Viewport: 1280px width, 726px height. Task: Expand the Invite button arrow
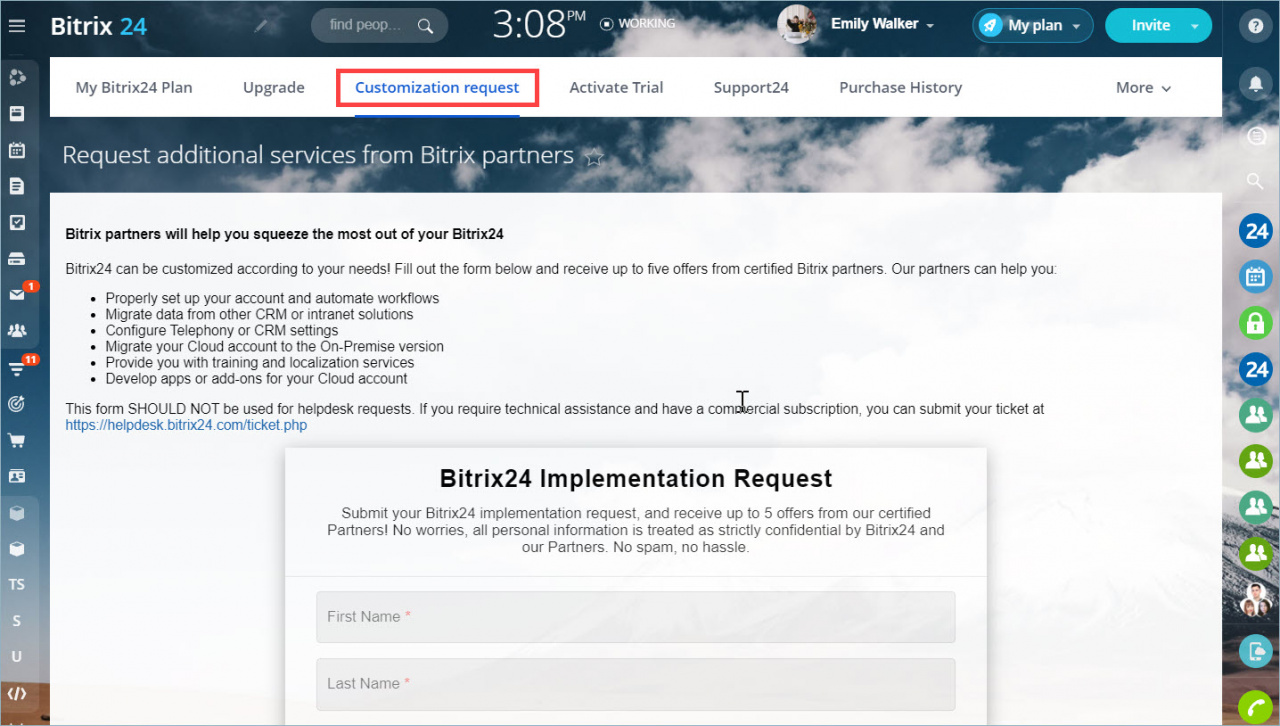pyautogui.click(x=1195, y=26)
